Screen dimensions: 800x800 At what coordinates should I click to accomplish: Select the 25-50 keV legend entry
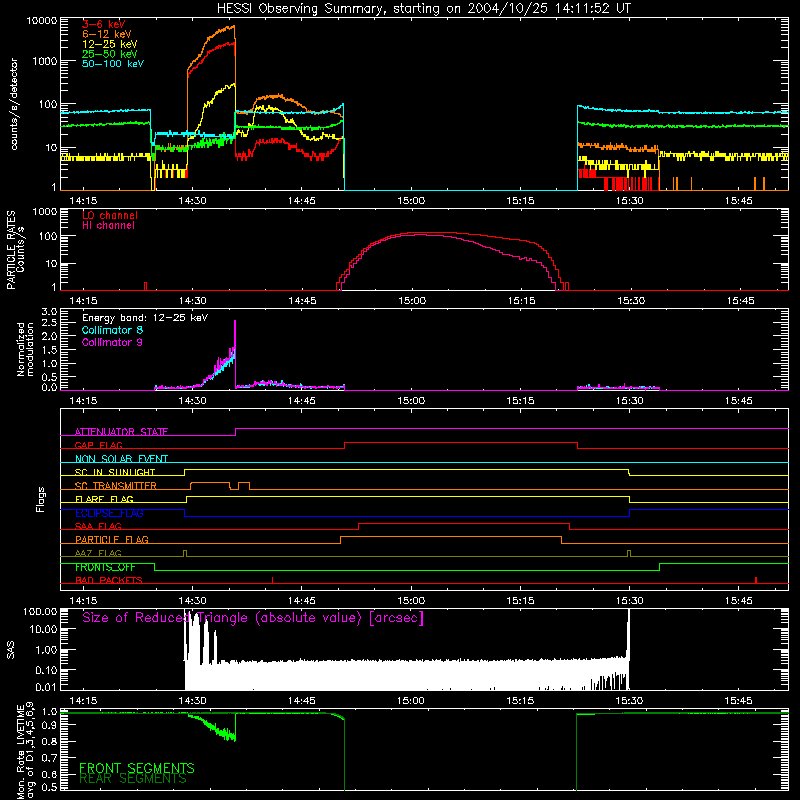(110, 54)
